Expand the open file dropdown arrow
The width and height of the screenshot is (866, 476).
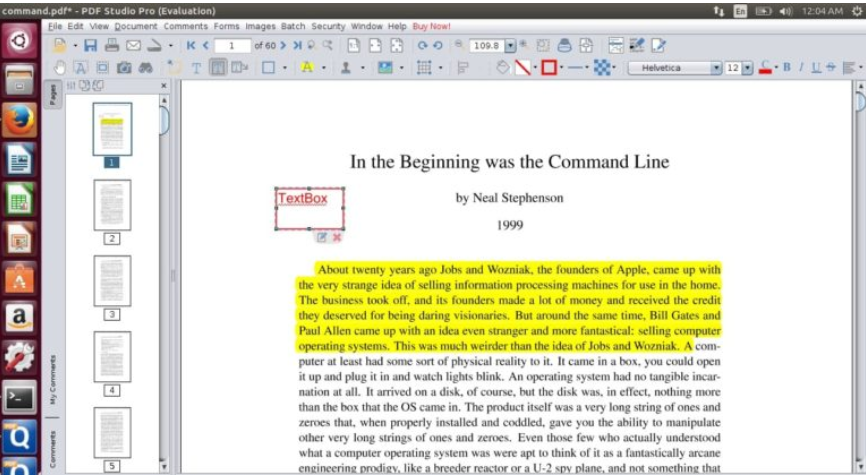point(75,46)
